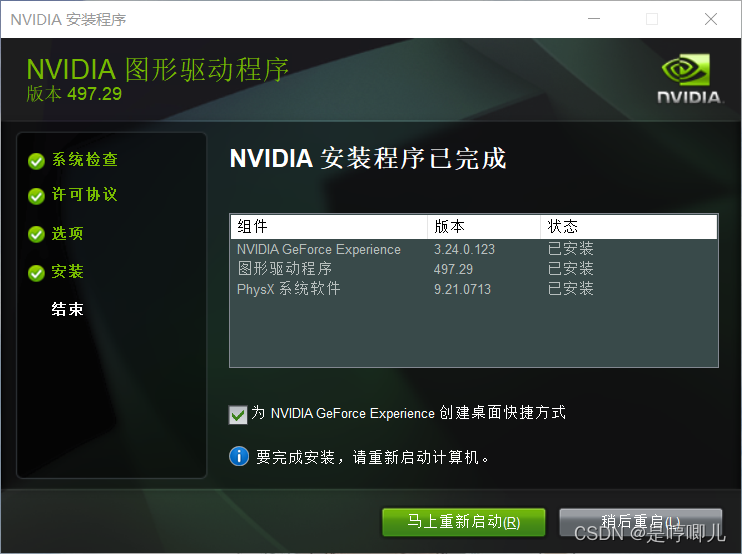Click version value 9.21.0713
The height and width of the screenshot is (554, 742).
(462, 289)
